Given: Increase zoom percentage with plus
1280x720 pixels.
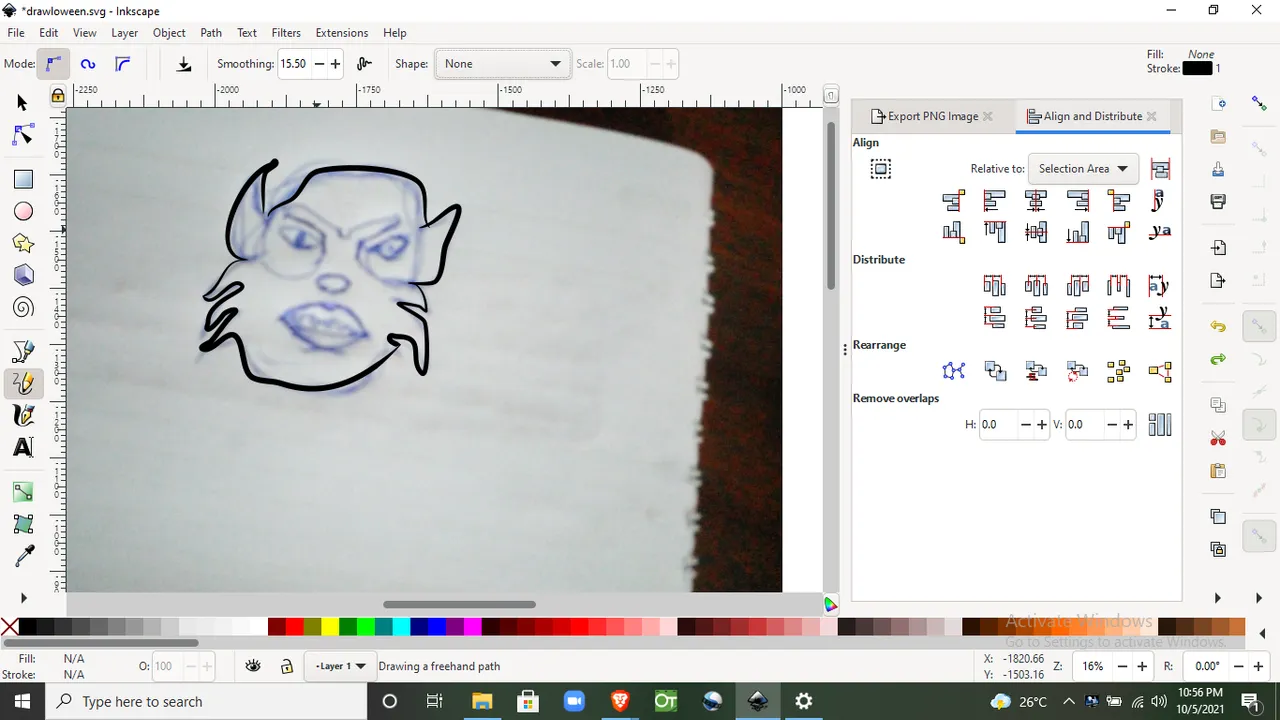Looking at the screenshot, I should [1142, 666].
